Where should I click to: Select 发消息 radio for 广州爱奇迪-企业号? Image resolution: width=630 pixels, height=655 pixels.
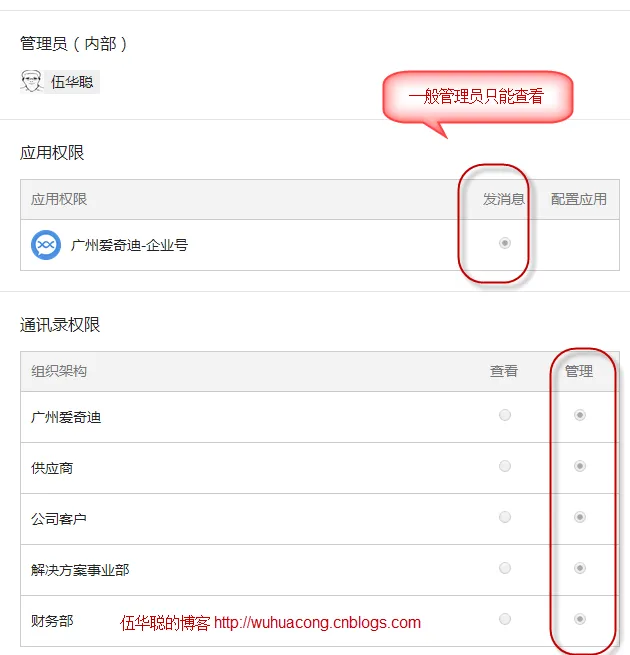click(x=505, y=243)
